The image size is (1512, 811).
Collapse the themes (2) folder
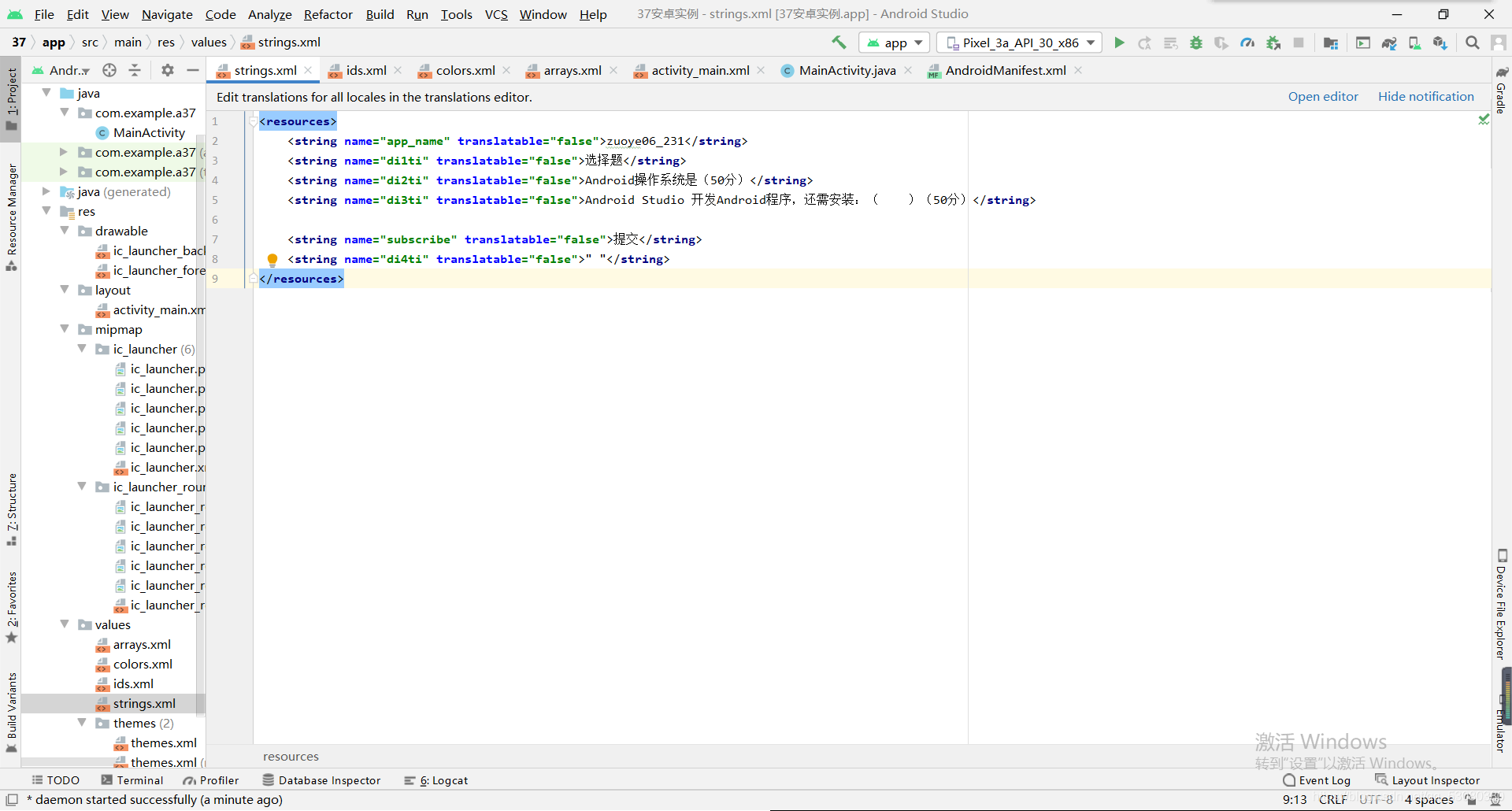tap(82, 723)
